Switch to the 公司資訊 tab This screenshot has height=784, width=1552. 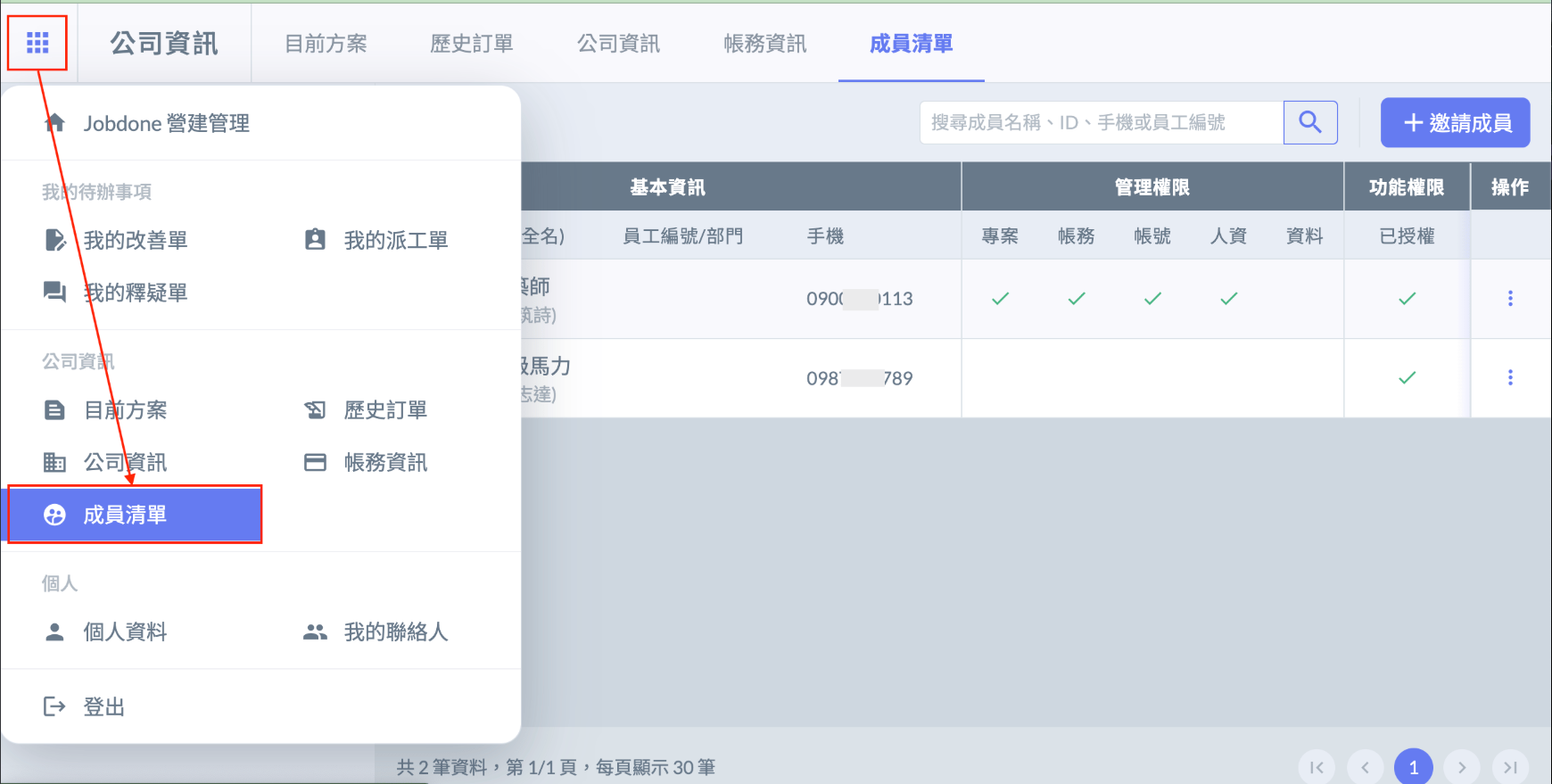pos(618,44)
